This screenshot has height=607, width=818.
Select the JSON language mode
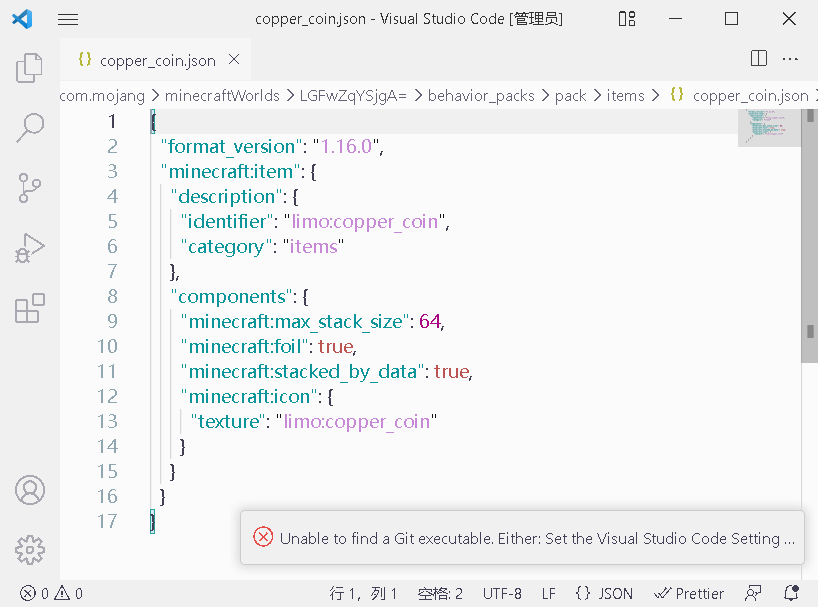(604, 593)
